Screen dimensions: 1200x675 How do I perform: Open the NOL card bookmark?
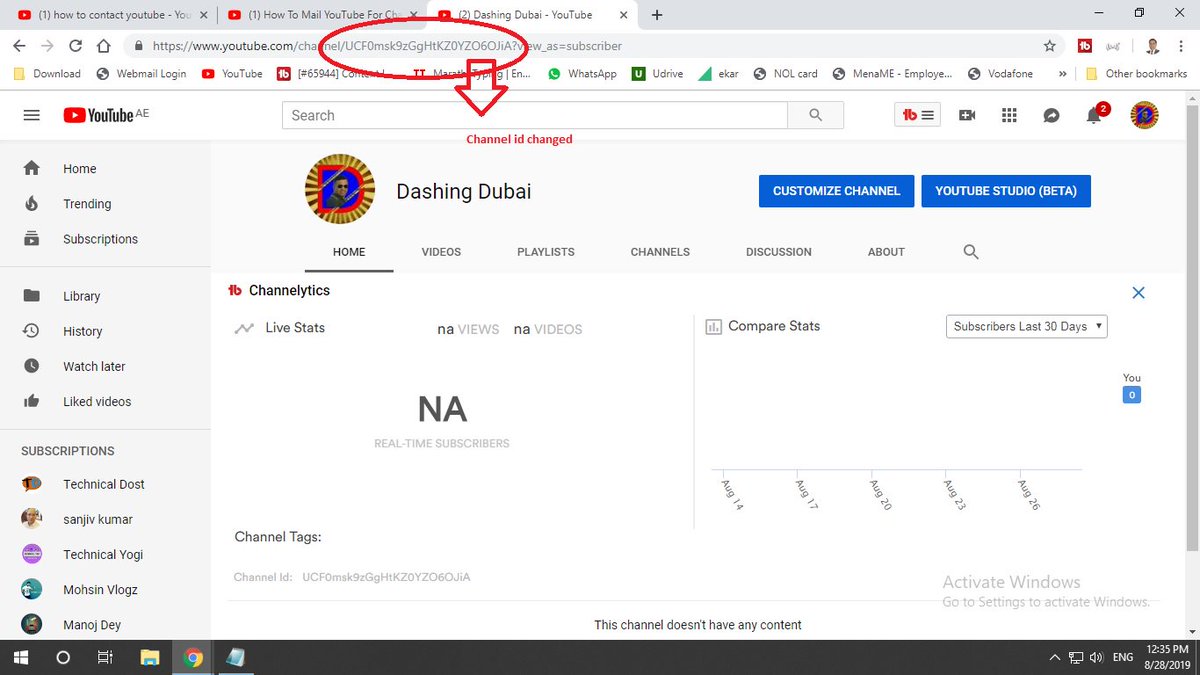point(785,73)
